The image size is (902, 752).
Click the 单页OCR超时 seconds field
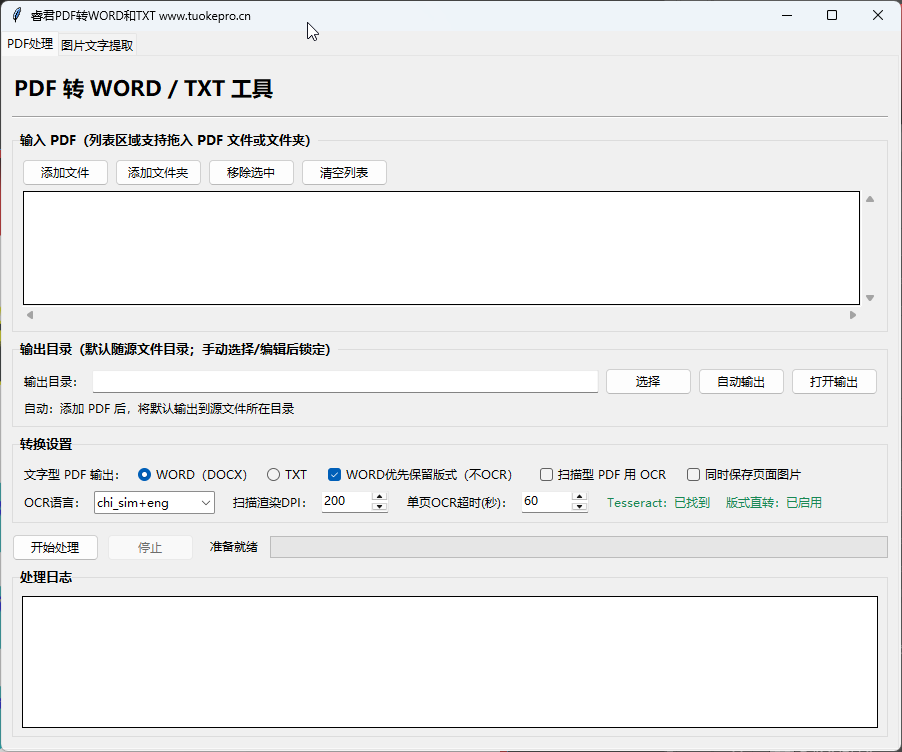coord(546,502)
